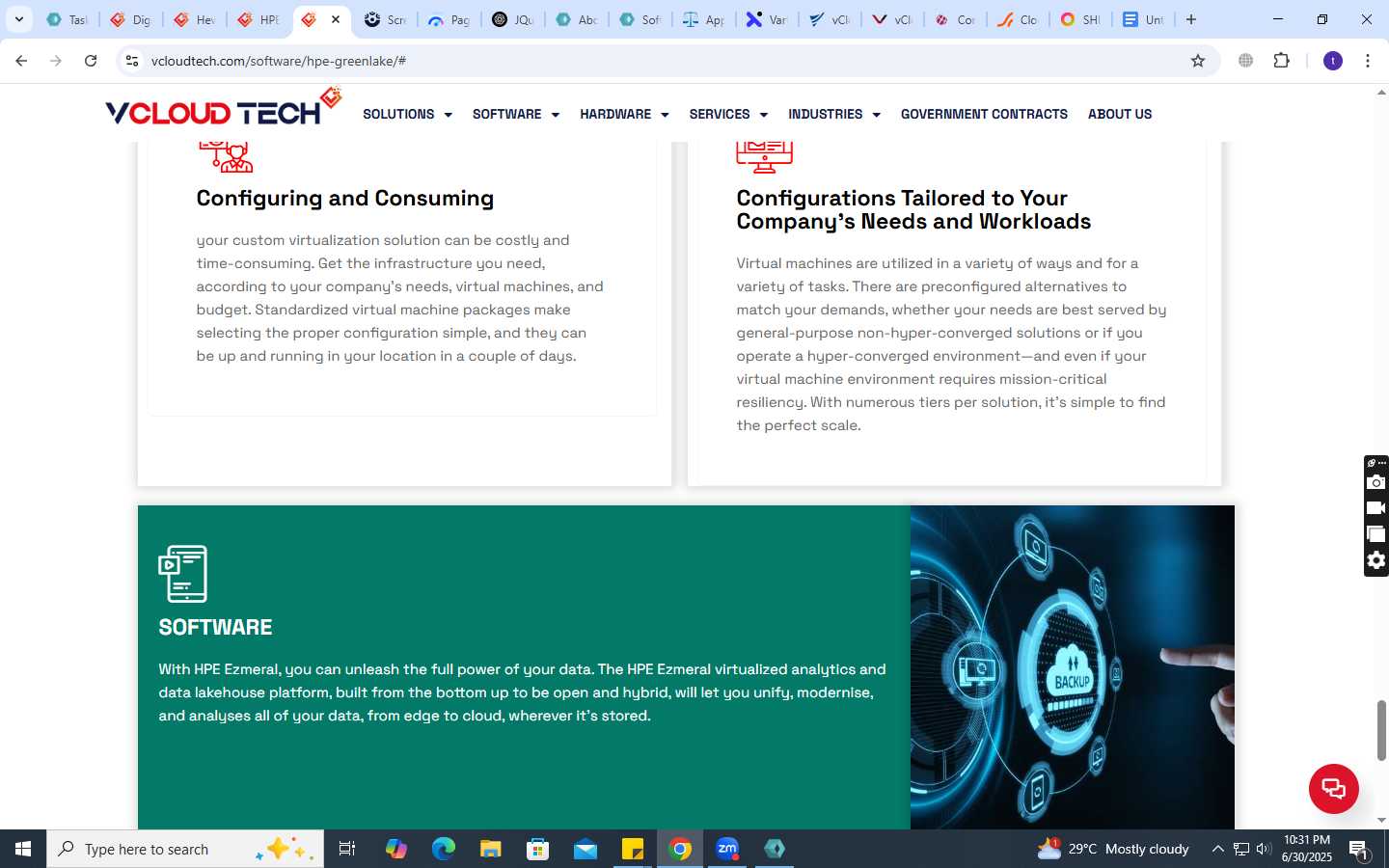
Task: Close the active HPE GreenLake tab
Action: tap(336, 19)
